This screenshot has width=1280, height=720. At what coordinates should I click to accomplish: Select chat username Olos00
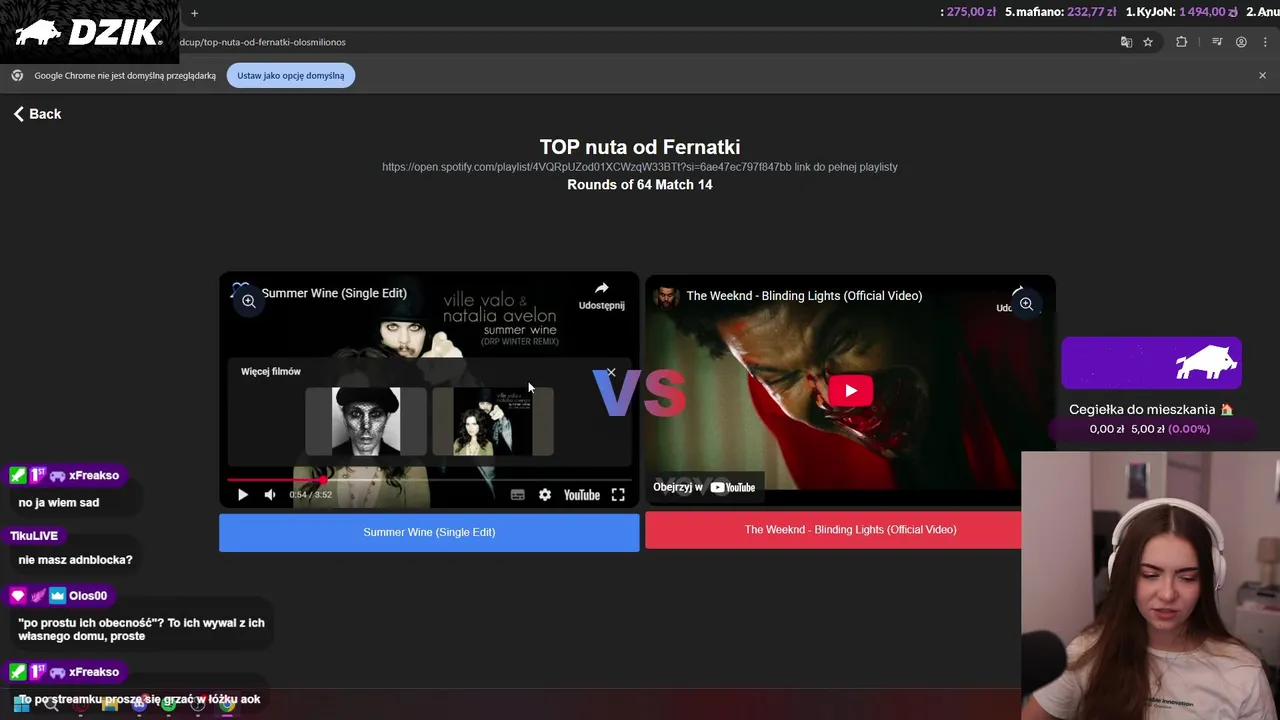click(x=88, y=596)
